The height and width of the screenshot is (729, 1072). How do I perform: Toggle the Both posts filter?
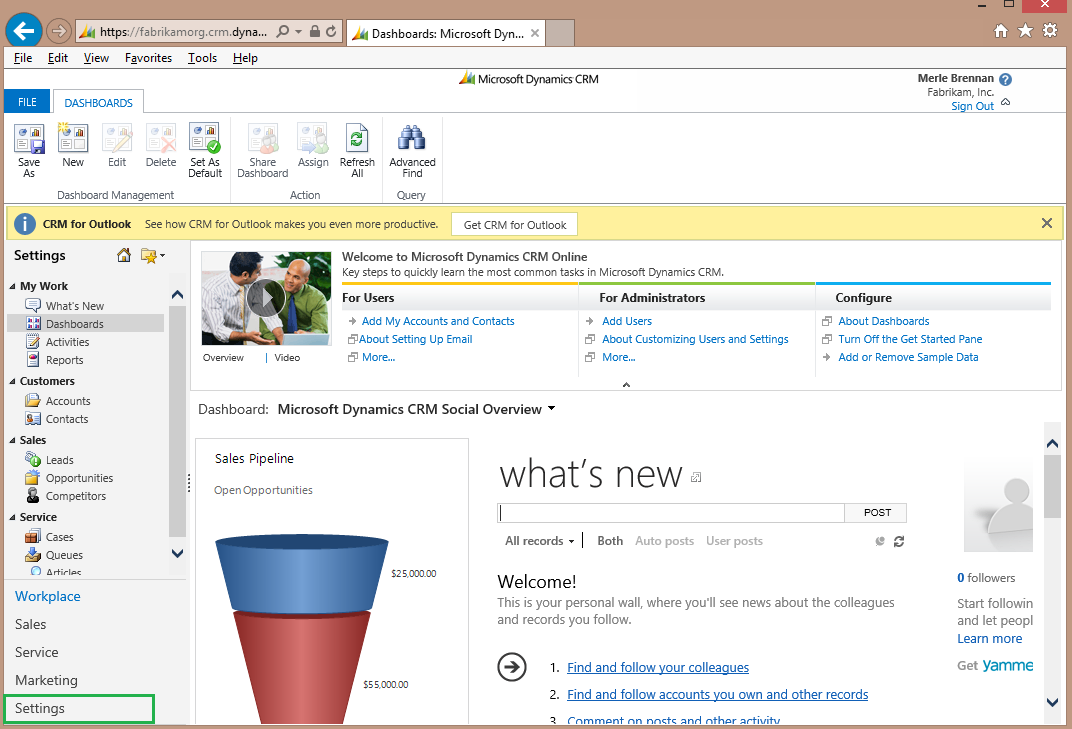pos(610,540)
